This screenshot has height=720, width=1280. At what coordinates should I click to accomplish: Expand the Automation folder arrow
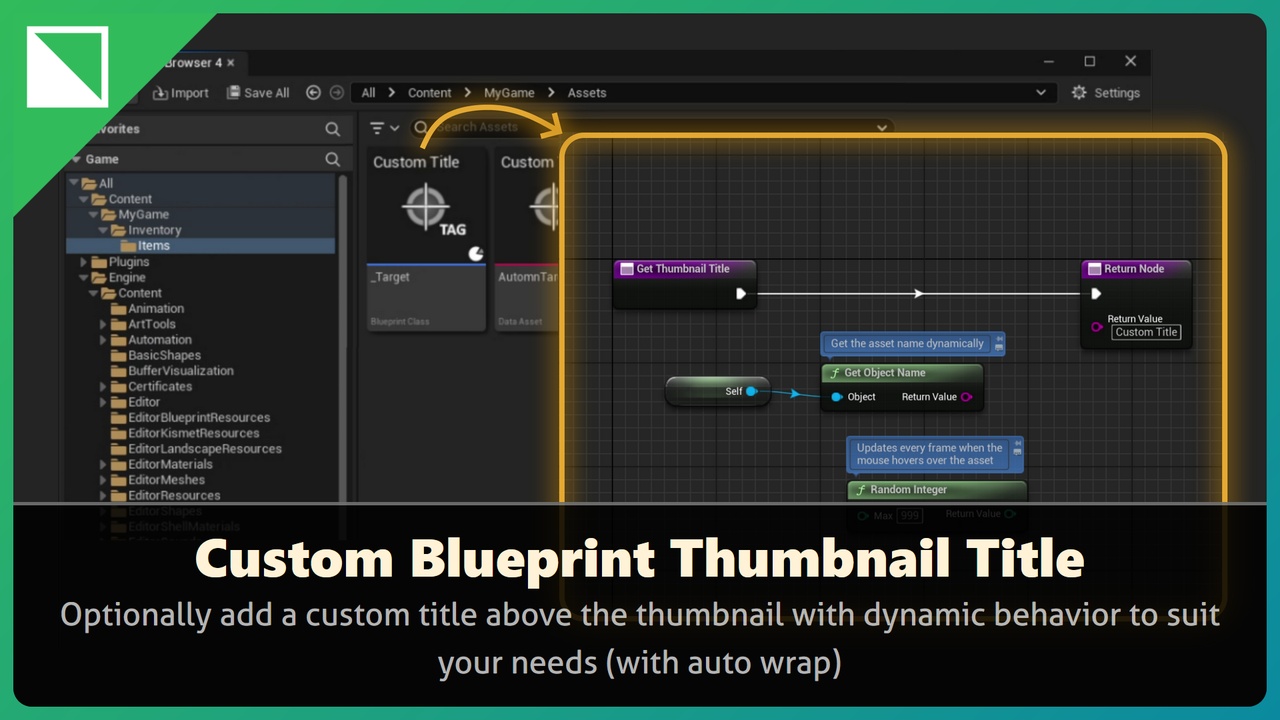click(x=103, y=340)
